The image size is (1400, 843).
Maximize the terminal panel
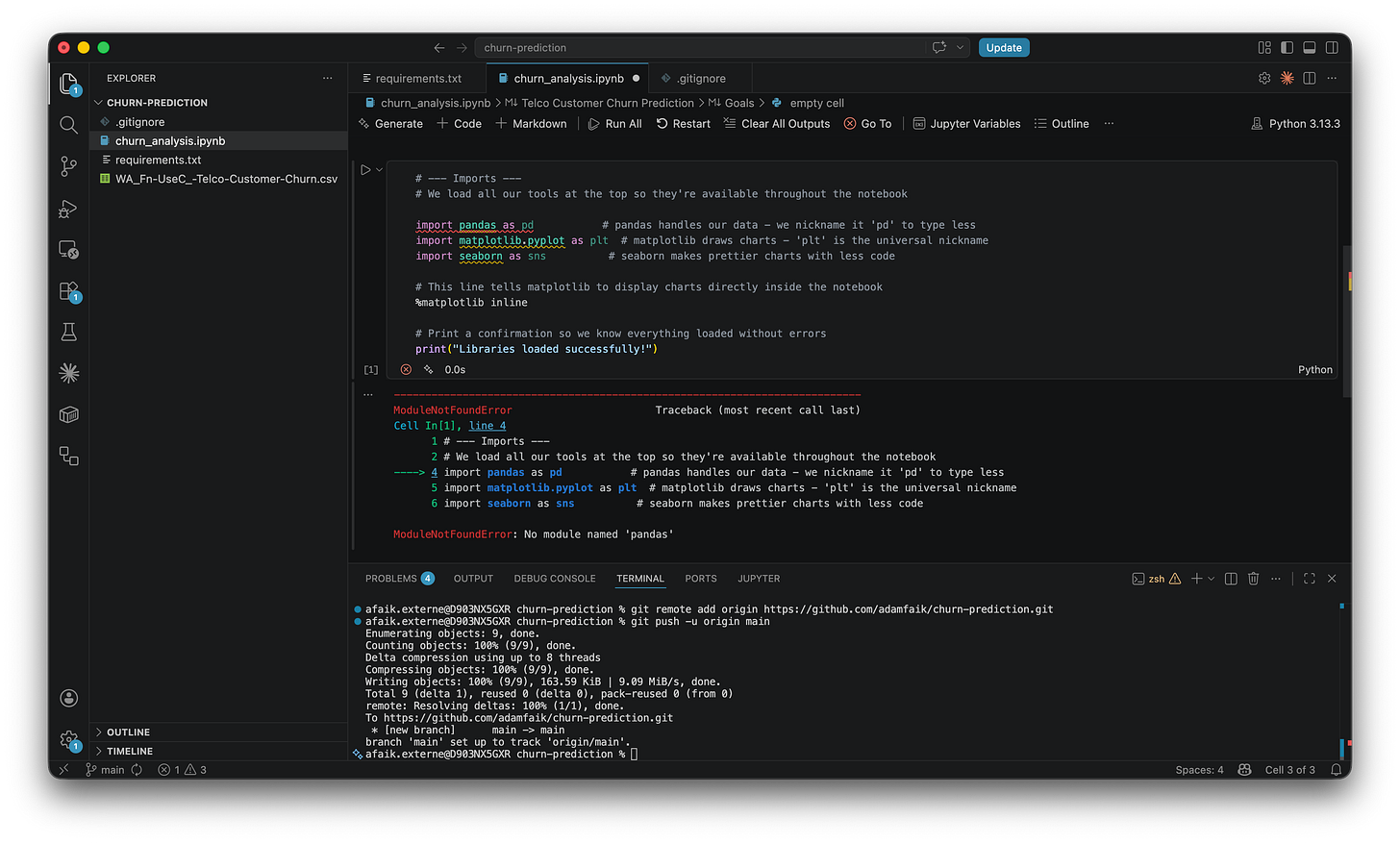coord(1309,578)
